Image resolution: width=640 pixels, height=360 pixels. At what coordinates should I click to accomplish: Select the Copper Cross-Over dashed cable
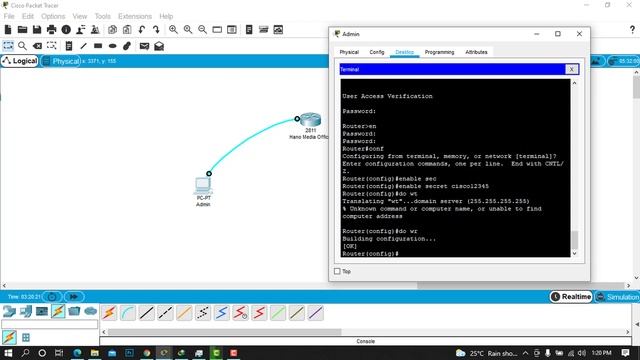[x=165, y=313]
